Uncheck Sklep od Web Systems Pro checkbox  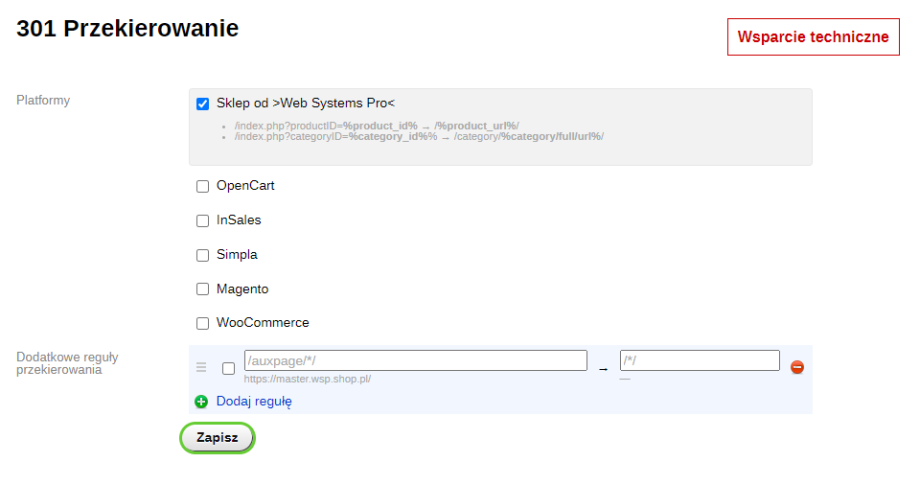point(203,104)
